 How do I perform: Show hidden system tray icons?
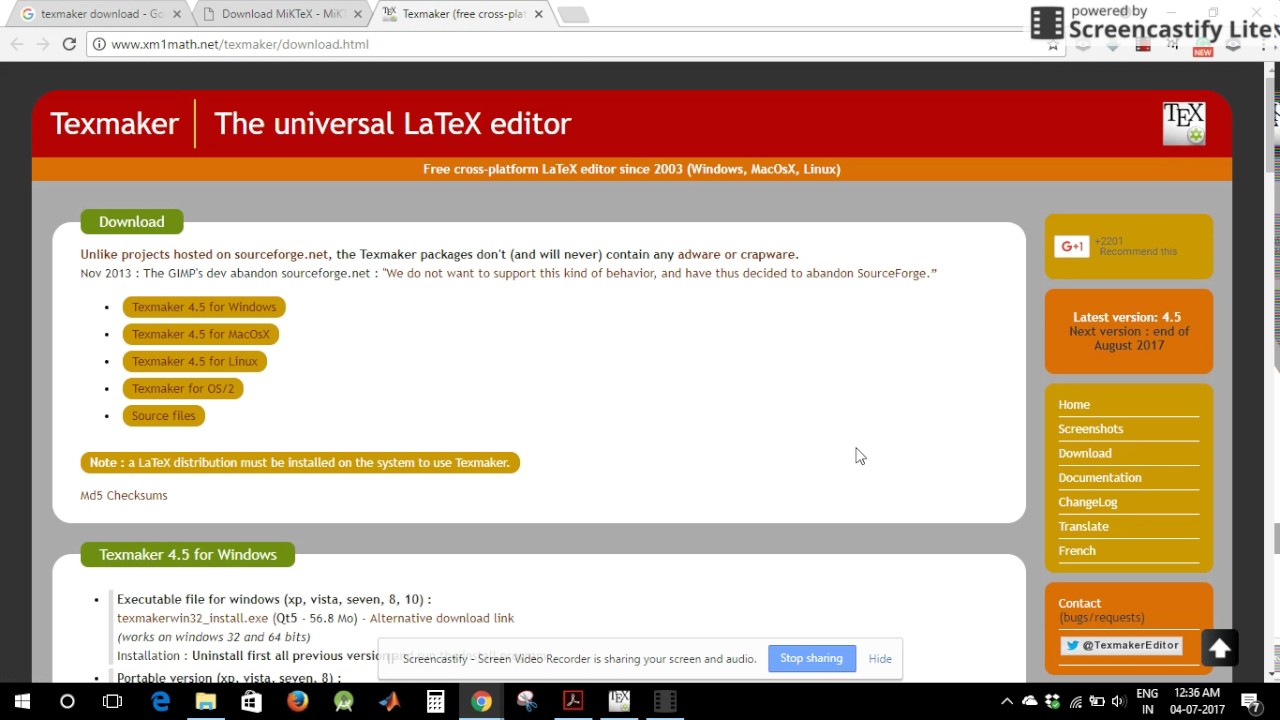1007,701
